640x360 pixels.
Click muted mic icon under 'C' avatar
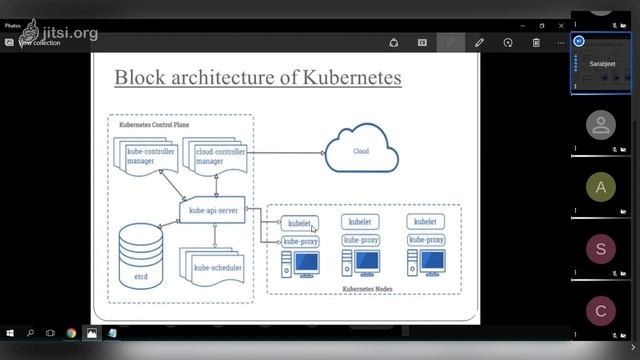point(615,336)
